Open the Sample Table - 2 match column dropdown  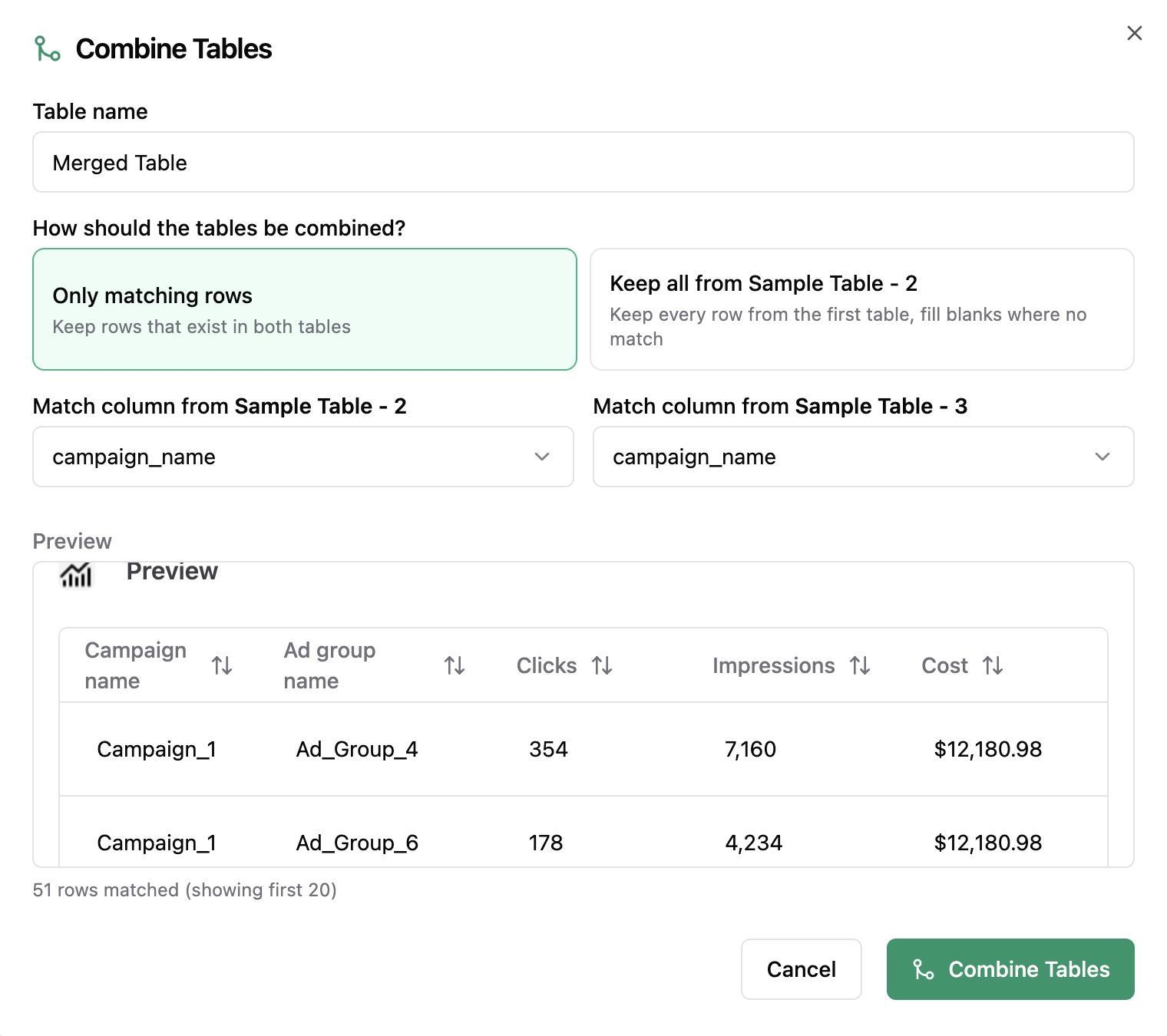pos(302,457)
